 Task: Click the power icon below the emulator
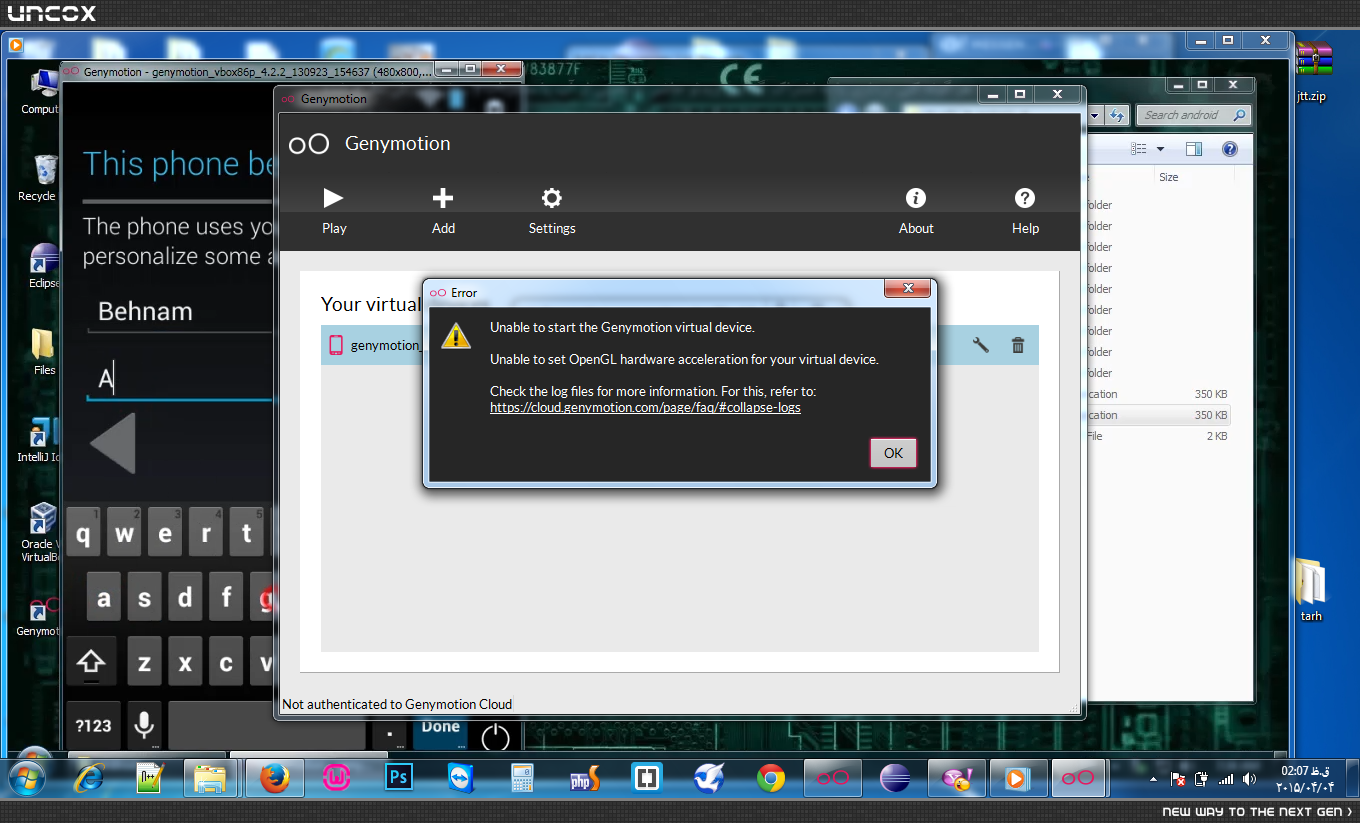(495, 737)
